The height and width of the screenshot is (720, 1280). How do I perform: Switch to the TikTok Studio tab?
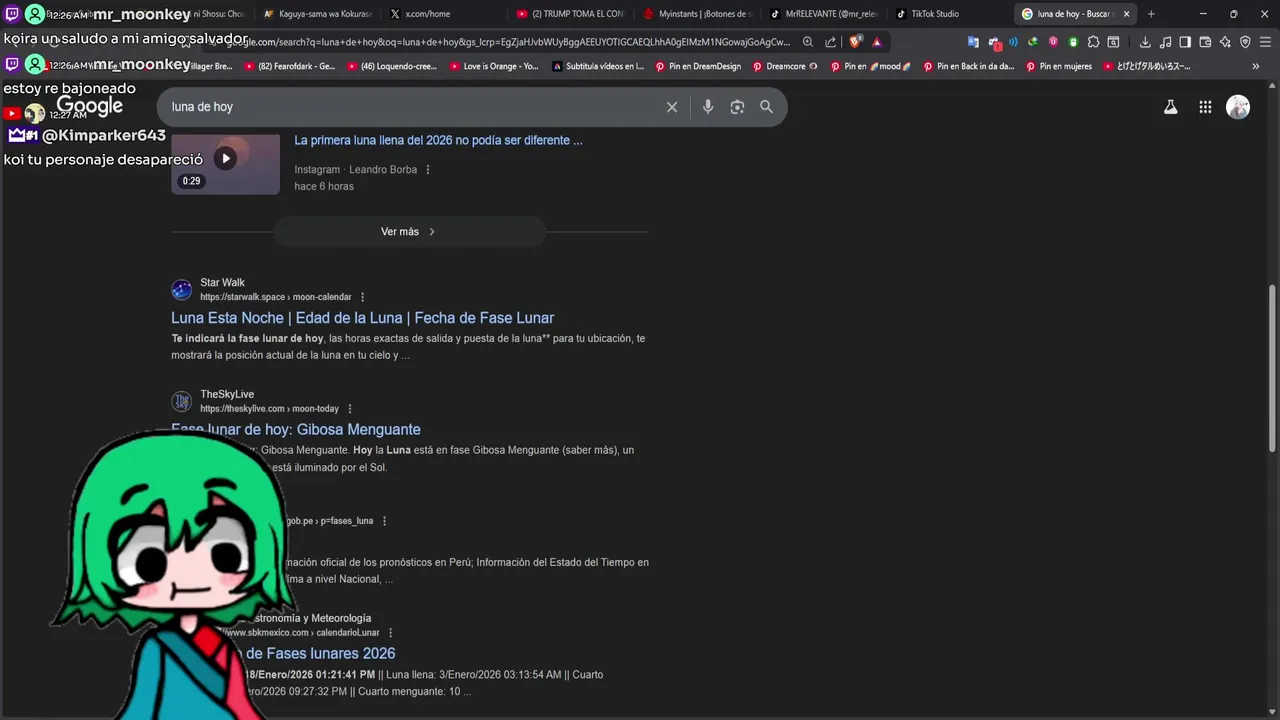point(949,14)
